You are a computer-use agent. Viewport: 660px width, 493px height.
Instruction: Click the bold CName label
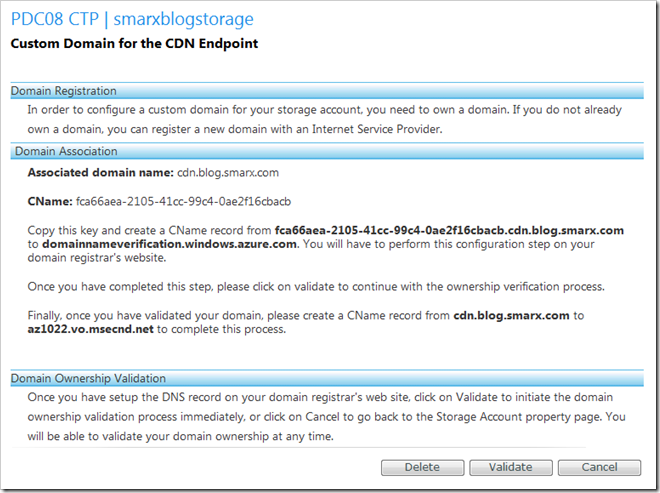[50, 202]
